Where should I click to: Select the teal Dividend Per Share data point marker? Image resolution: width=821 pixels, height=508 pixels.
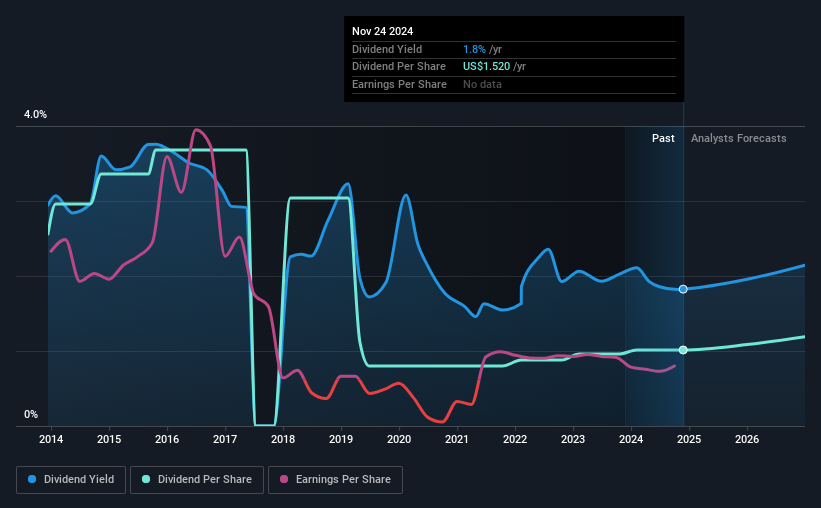(683, 350)
